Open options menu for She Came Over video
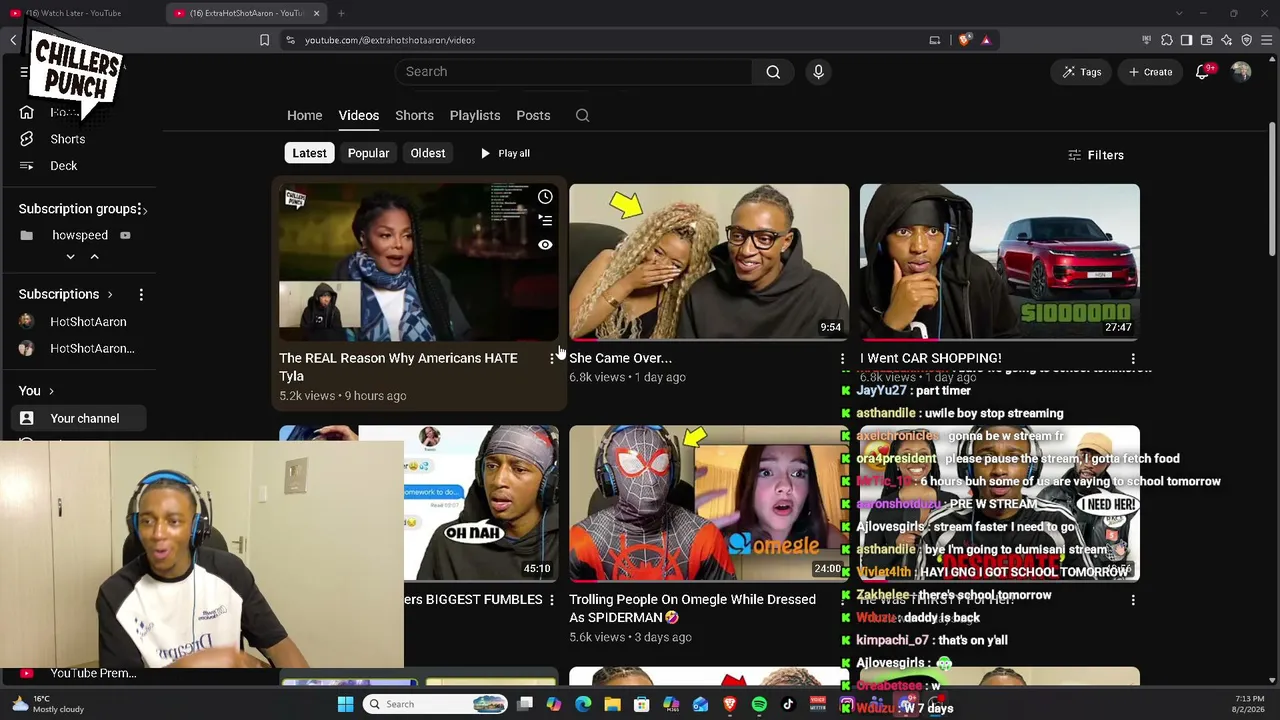Image resolution: width=1280 pixels, height=720 pixels. 842,358
